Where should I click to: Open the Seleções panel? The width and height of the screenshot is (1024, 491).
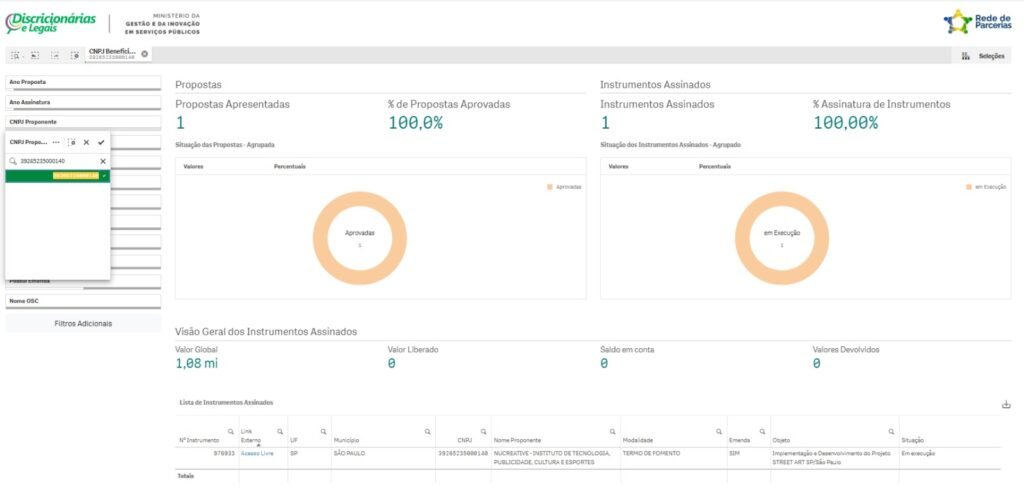(985, 56)
